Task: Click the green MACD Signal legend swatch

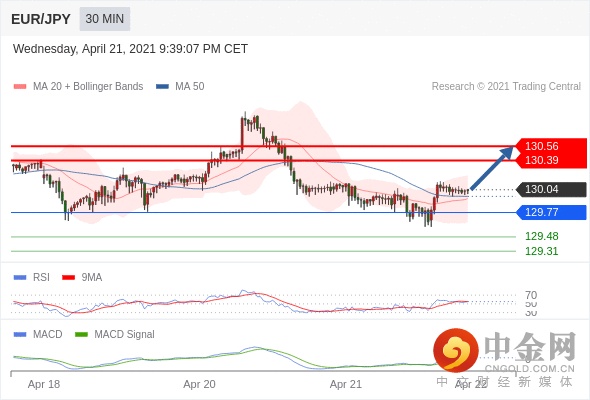Action: tap(81, 335)
